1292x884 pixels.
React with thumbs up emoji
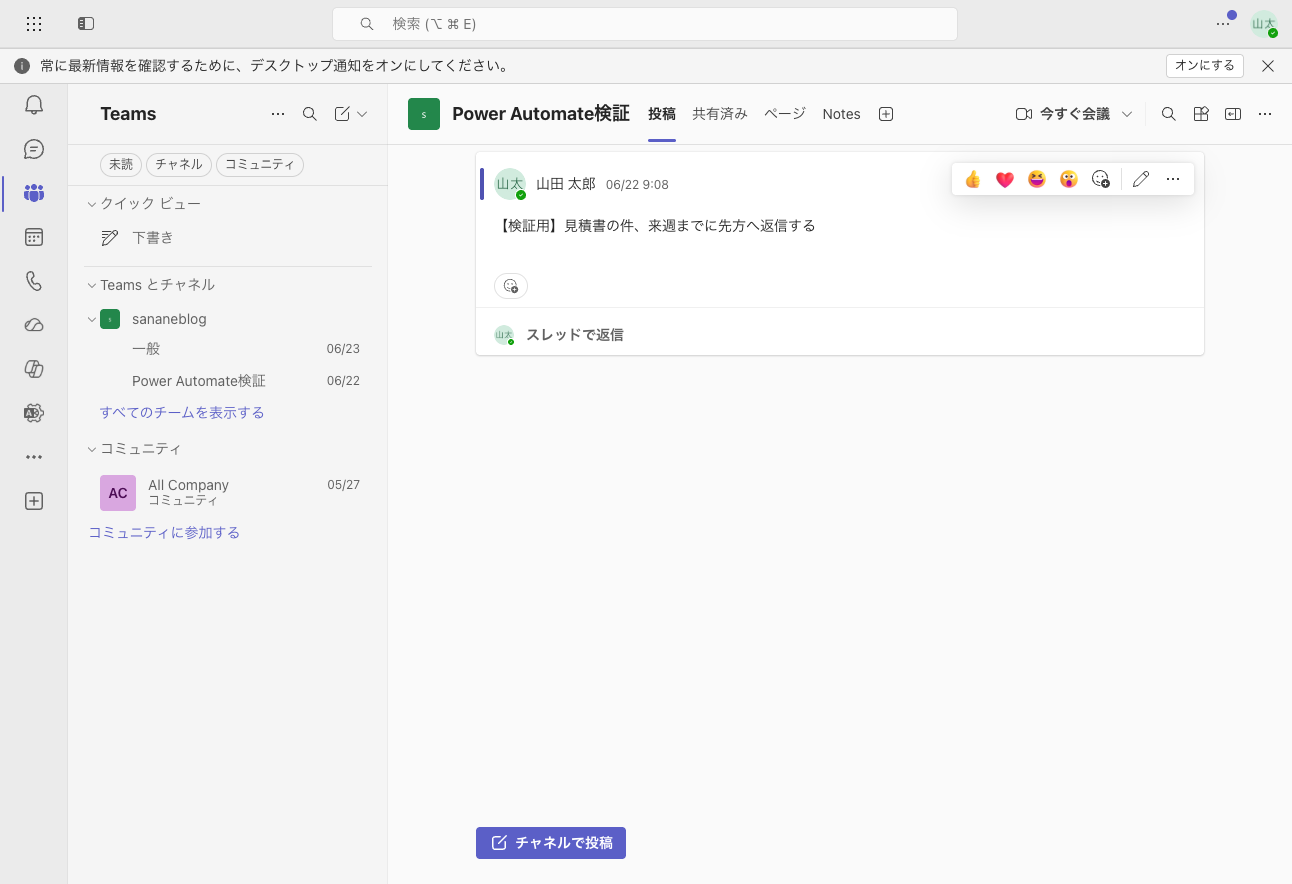click(x=973, y=179)
